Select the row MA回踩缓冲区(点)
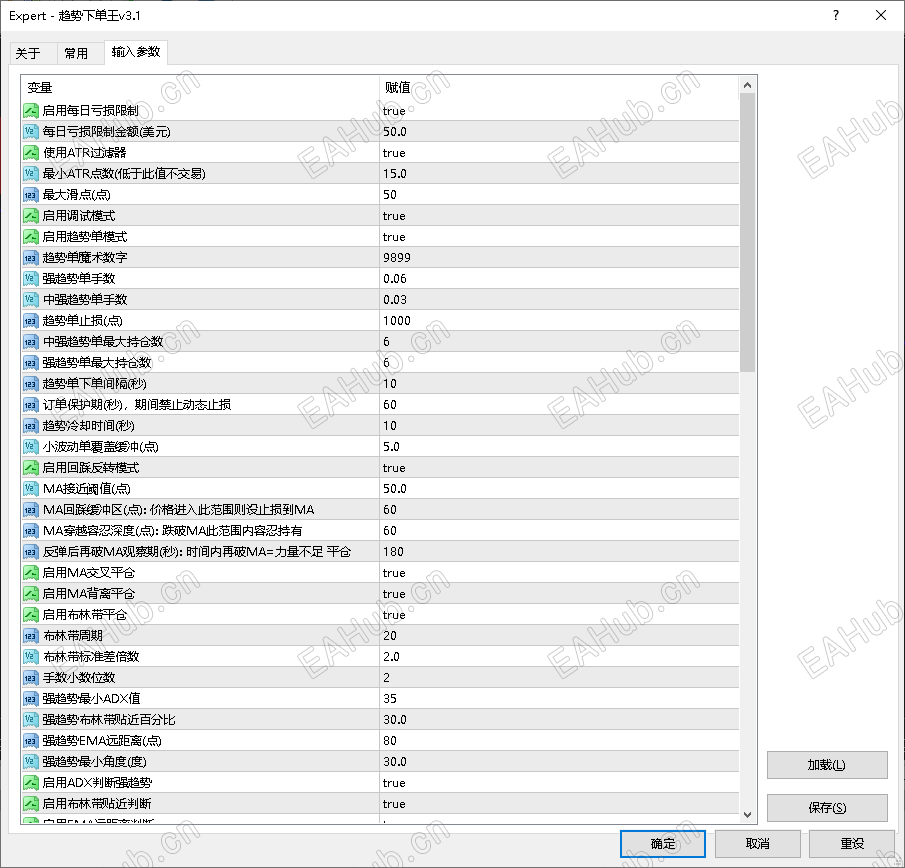The height and width of the screenshot is (868, 905). click(380, 510)
